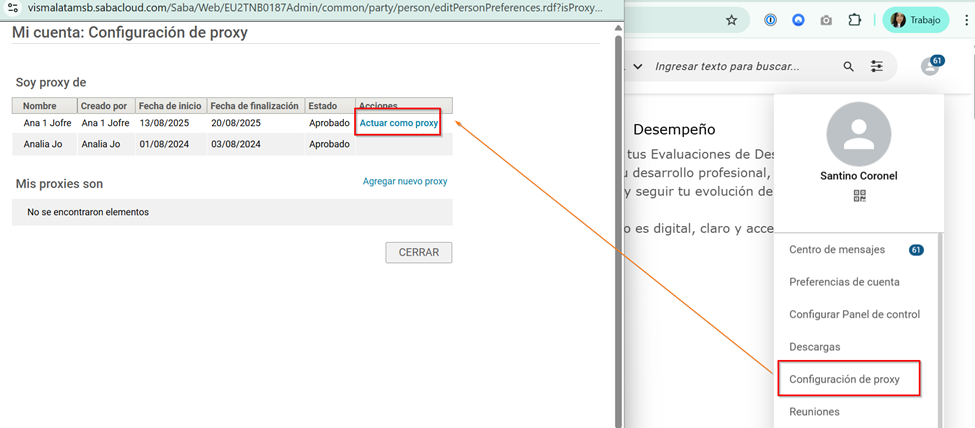This screenshot has width=975, height=428.
Task: Click the Mis proxies son heading
Action: [59, 184]
